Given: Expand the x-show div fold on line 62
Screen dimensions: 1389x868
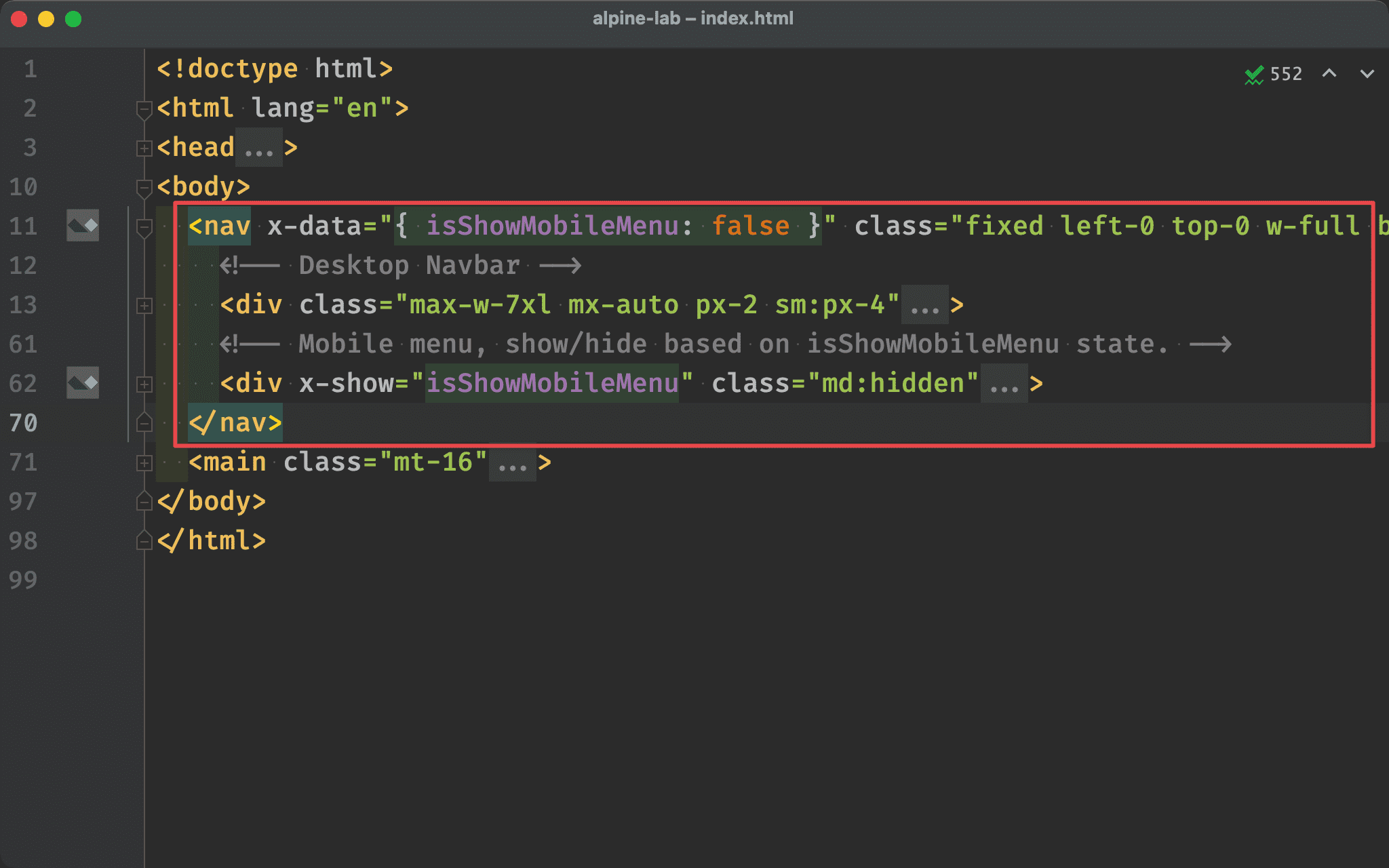Looking at the screenshot, I should click(144, 384).
